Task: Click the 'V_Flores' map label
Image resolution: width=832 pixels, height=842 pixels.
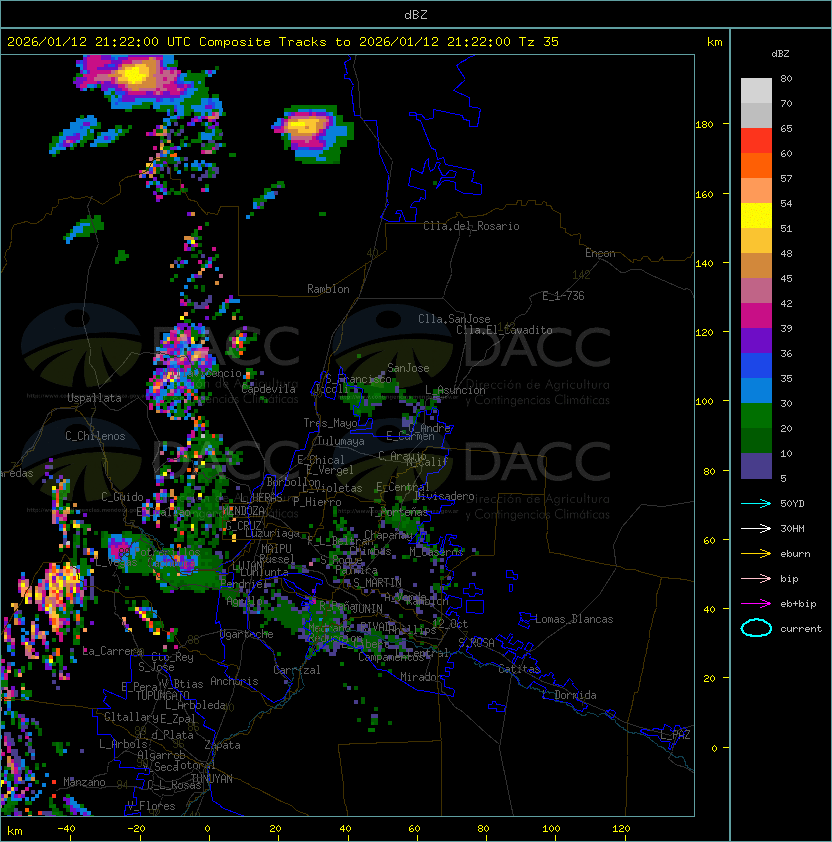Action: click(x=151, y=806)
